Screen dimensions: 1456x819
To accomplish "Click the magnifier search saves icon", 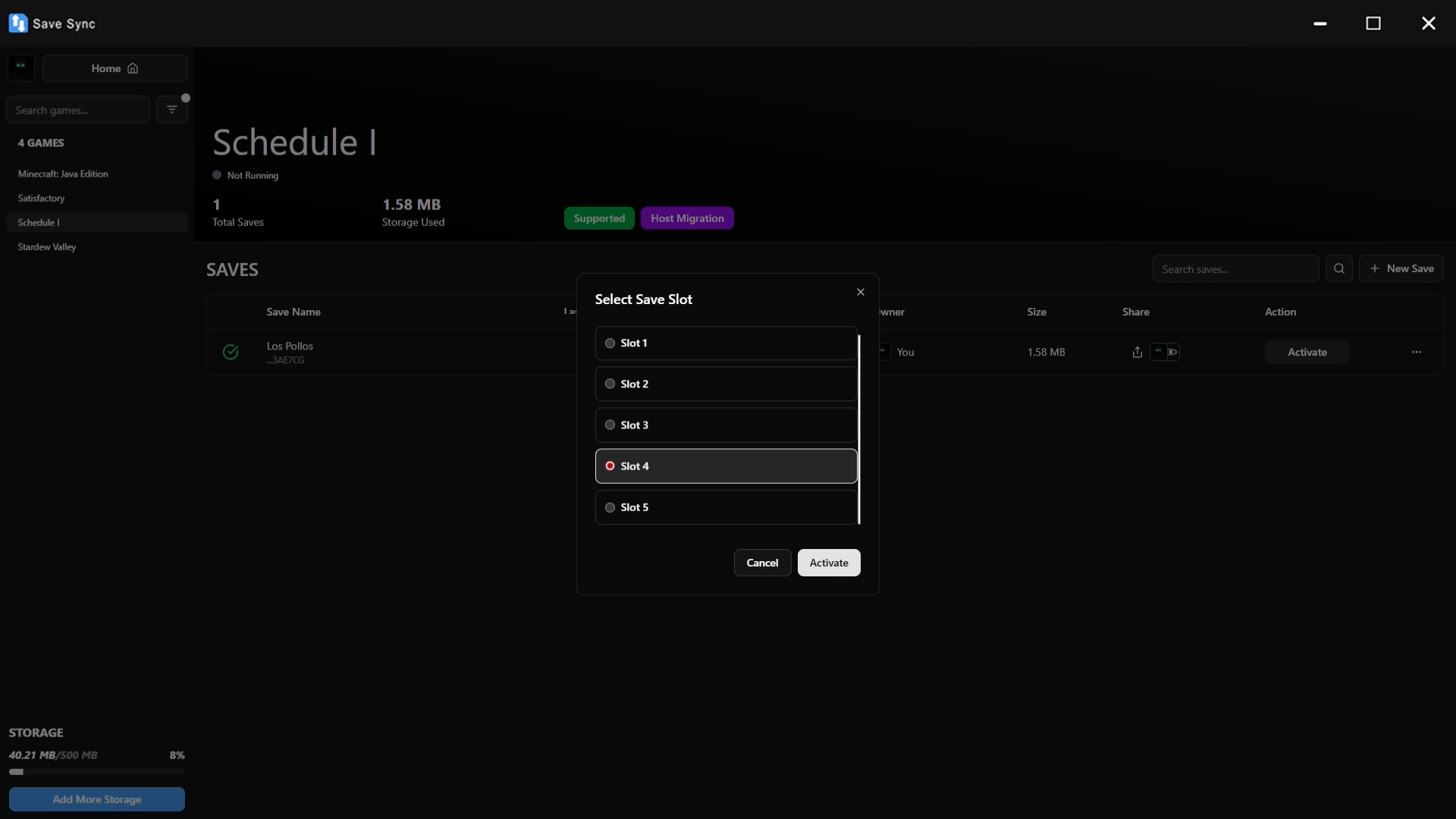I will click(x=1338, y=268).
